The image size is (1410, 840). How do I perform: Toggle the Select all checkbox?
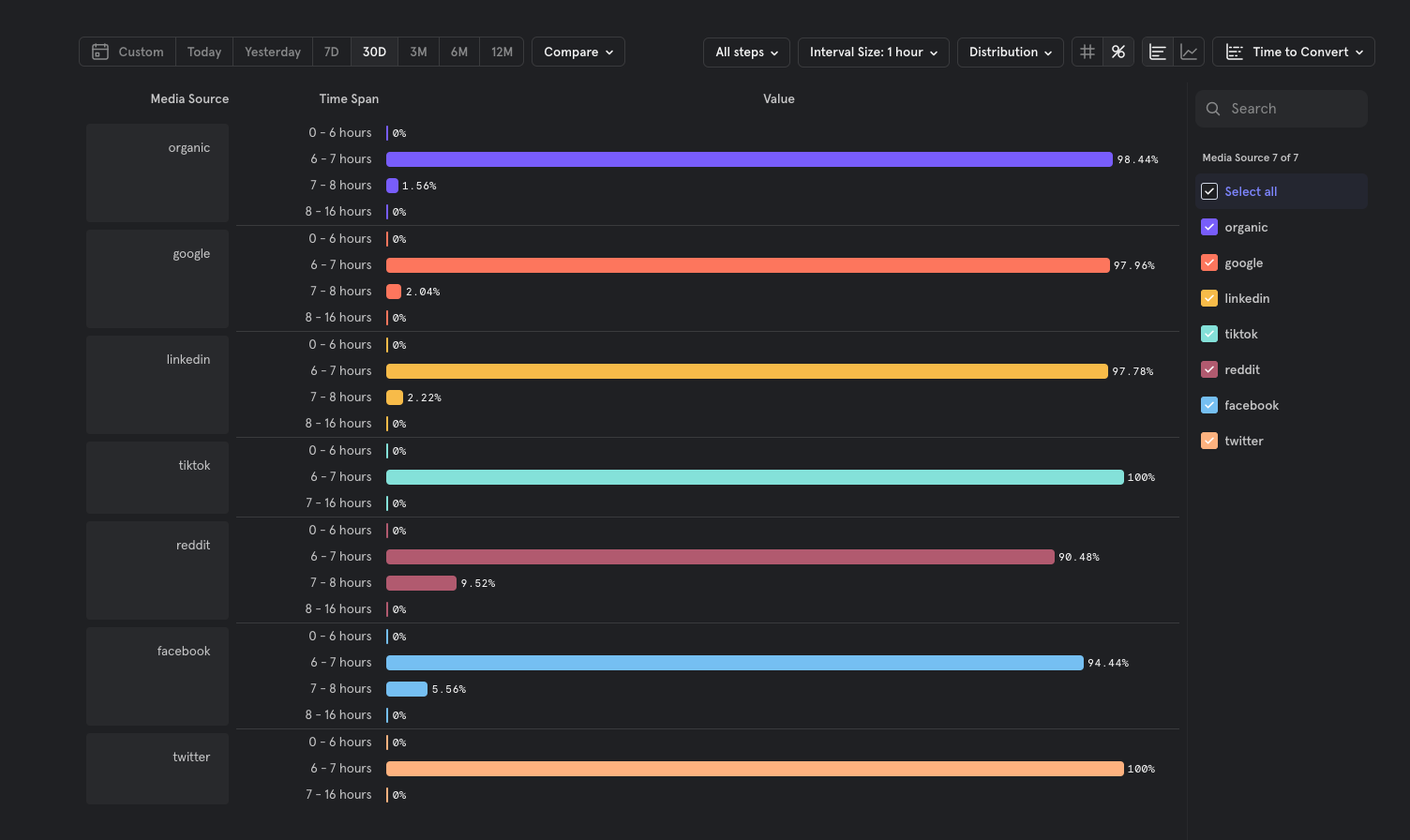click(1209, 191)
